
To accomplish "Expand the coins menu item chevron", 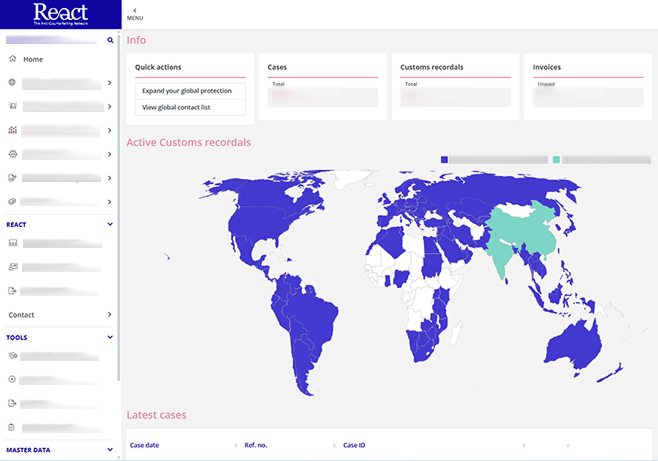I will click(x=110, y=202).
